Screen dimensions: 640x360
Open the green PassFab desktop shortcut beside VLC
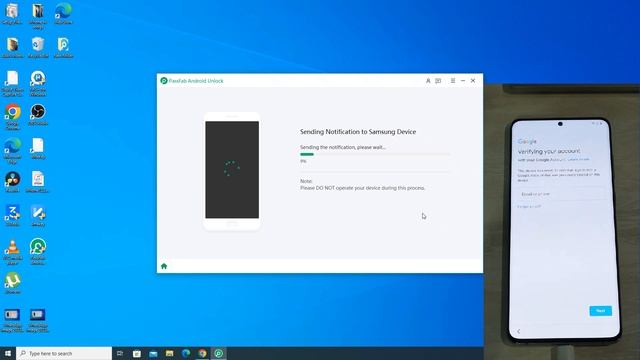click(x=38, y=251)
